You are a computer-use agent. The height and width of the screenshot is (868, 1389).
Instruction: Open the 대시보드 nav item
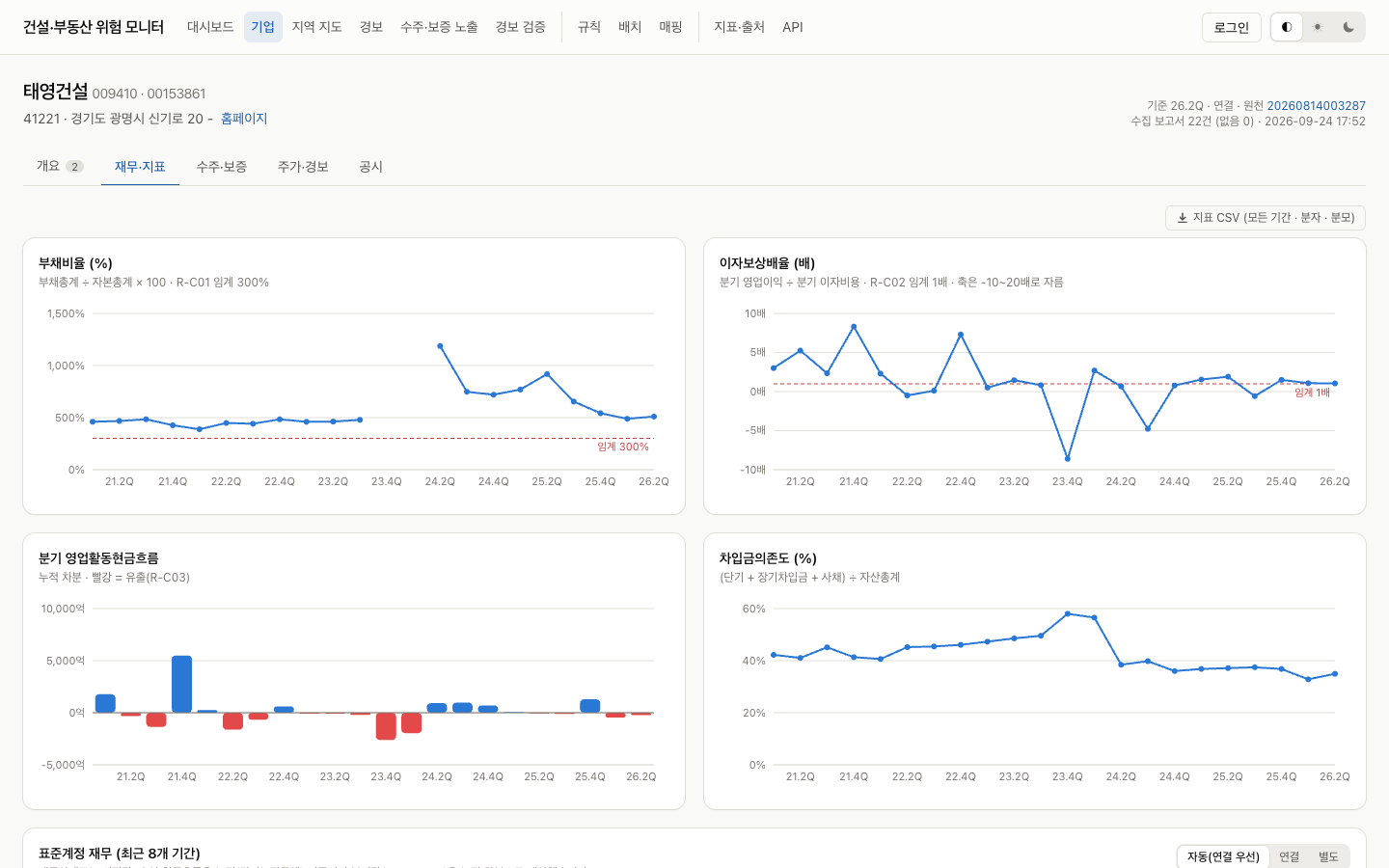210,27
